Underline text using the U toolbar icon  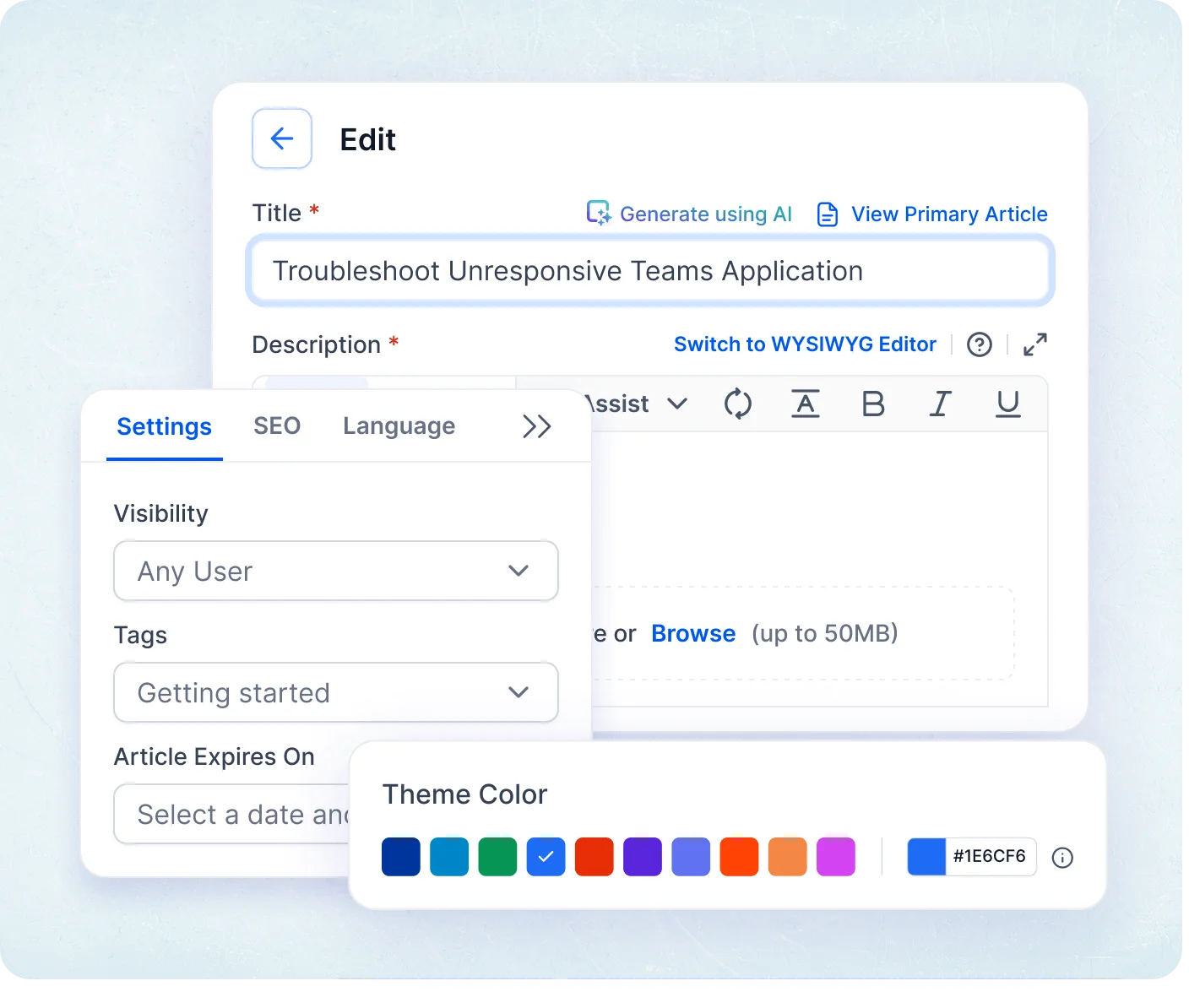point(1007,404)
